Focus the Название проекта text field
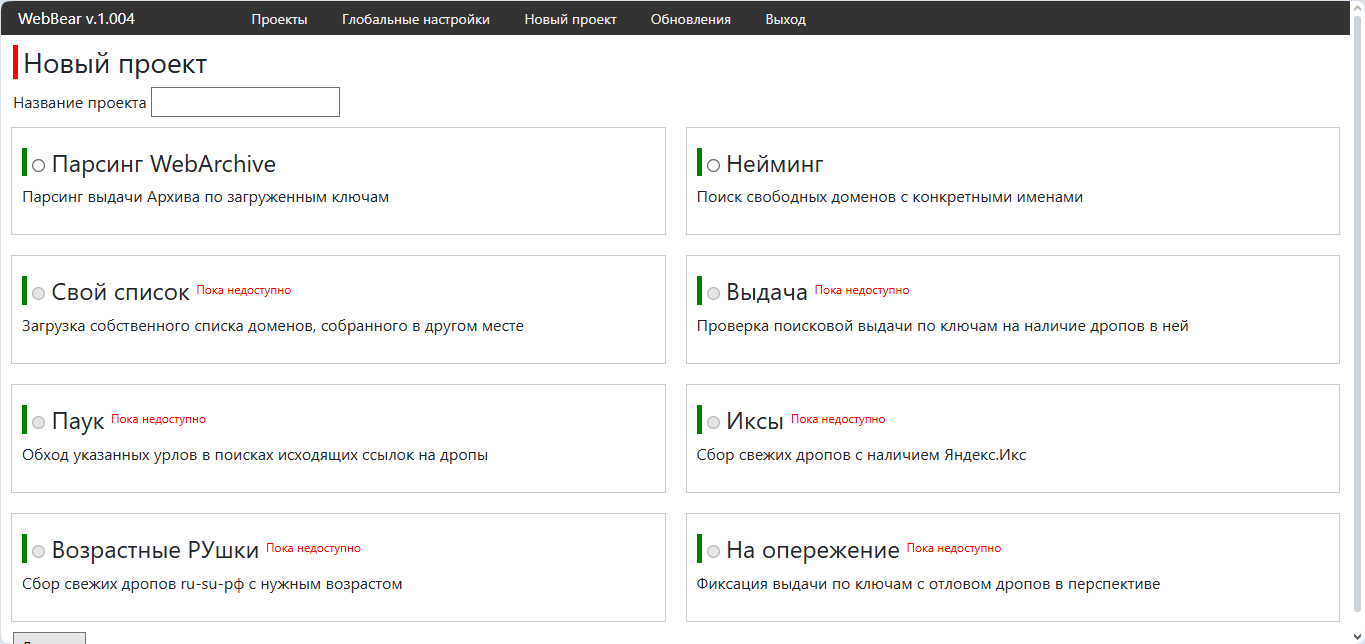Image resolution: width=1365 pixels, height=644 pixels. (x=245, y=102)
